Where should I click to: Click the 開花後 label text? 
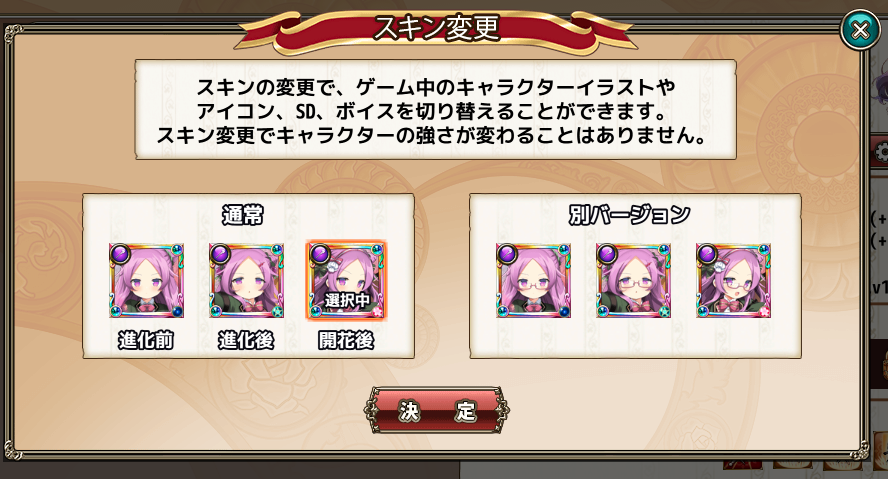pos(347,340)
